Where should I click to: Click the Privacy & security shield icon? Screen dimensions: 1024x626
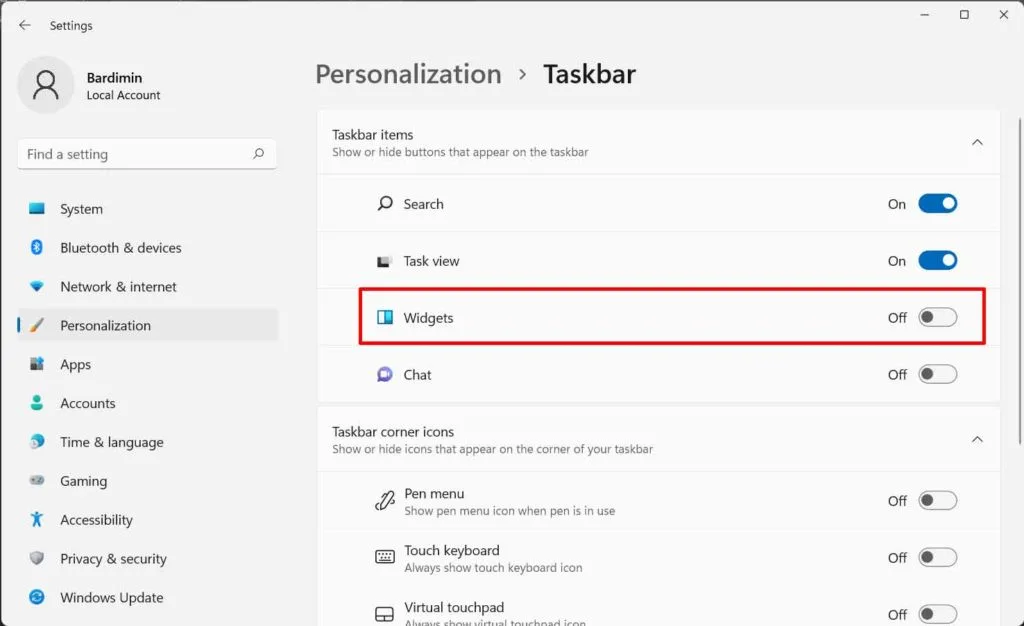(x=37, y=558)
